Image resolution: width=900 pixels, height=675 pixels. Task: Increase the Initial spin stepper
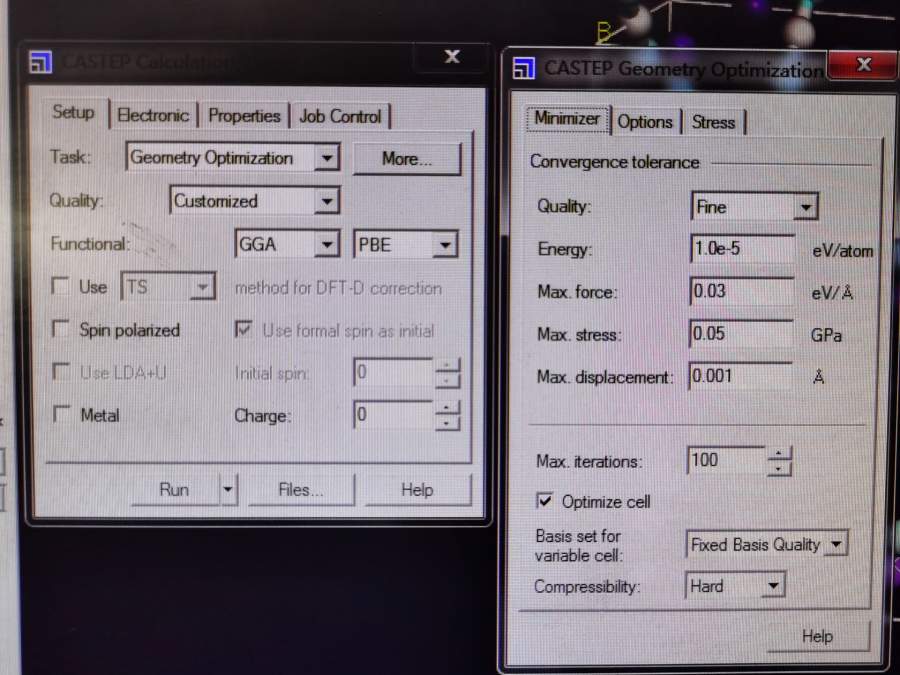(447, 366)
